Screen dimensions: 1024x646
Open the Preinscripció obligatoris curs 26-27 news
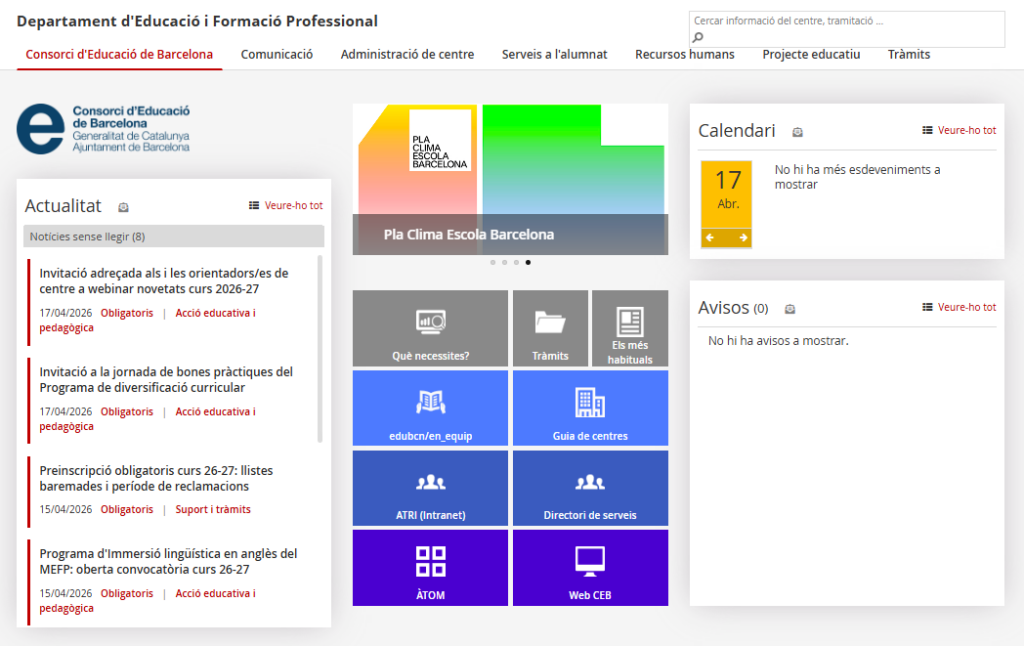(156, 478)
